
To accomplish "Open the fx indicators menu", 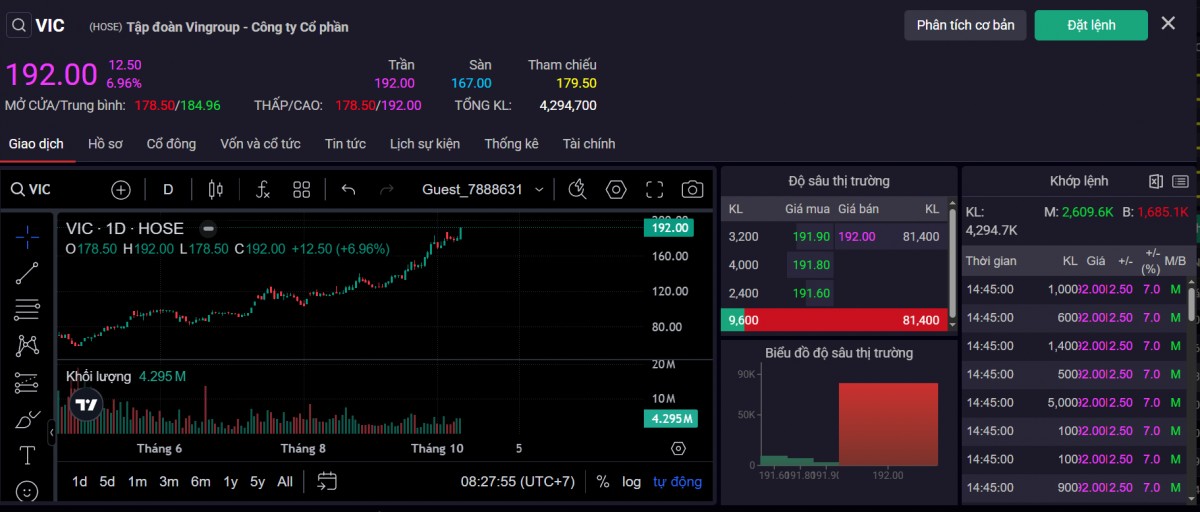I will (x=263, y=189).
